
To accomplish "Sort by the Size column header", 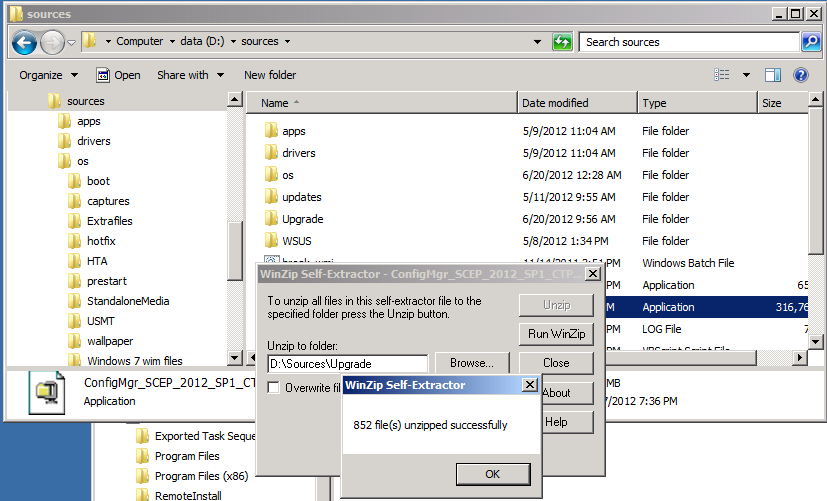I will coord(782,103).
